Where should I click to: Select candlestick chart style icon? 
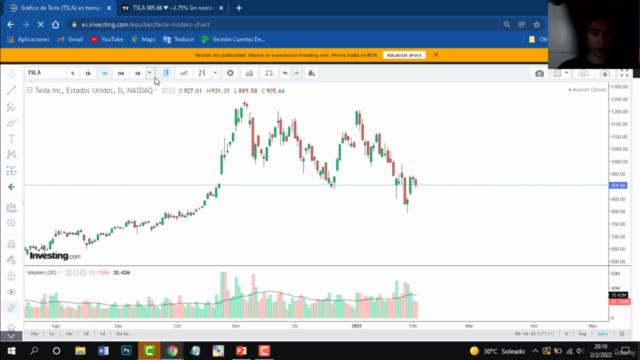pyautogui.click(x=166, y=73)
